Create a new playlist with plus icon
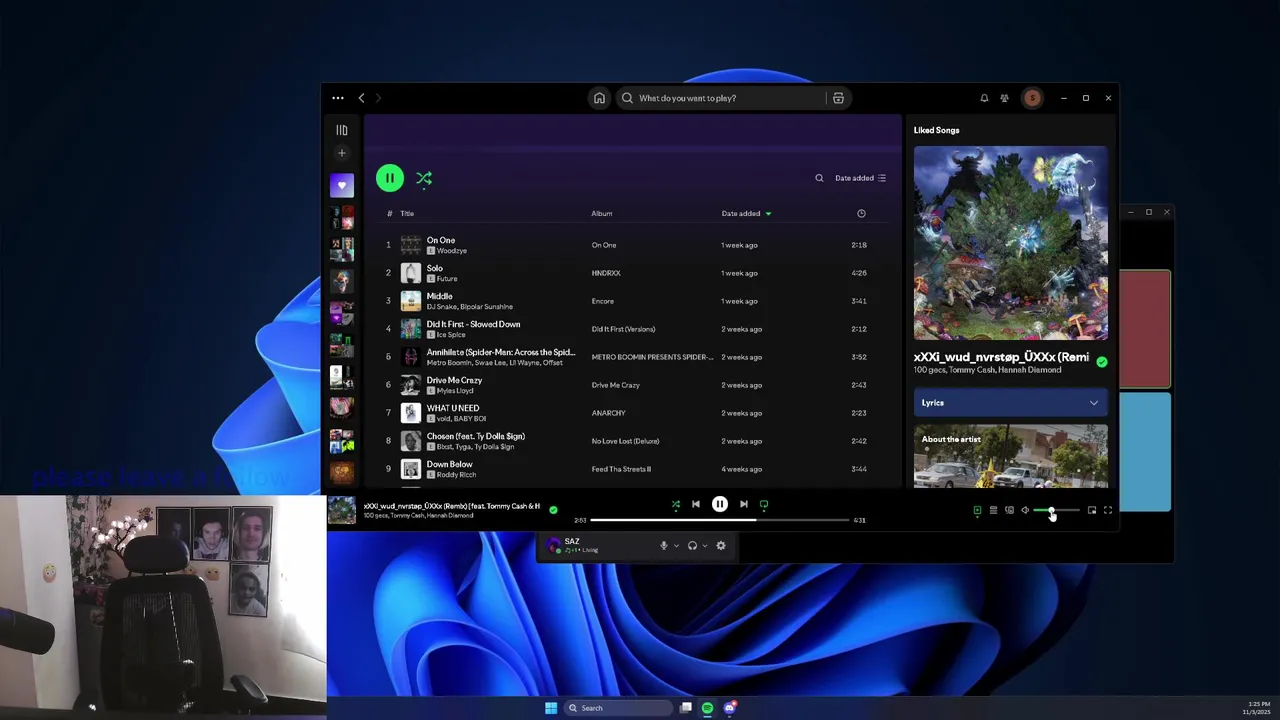 click(342, 153)
